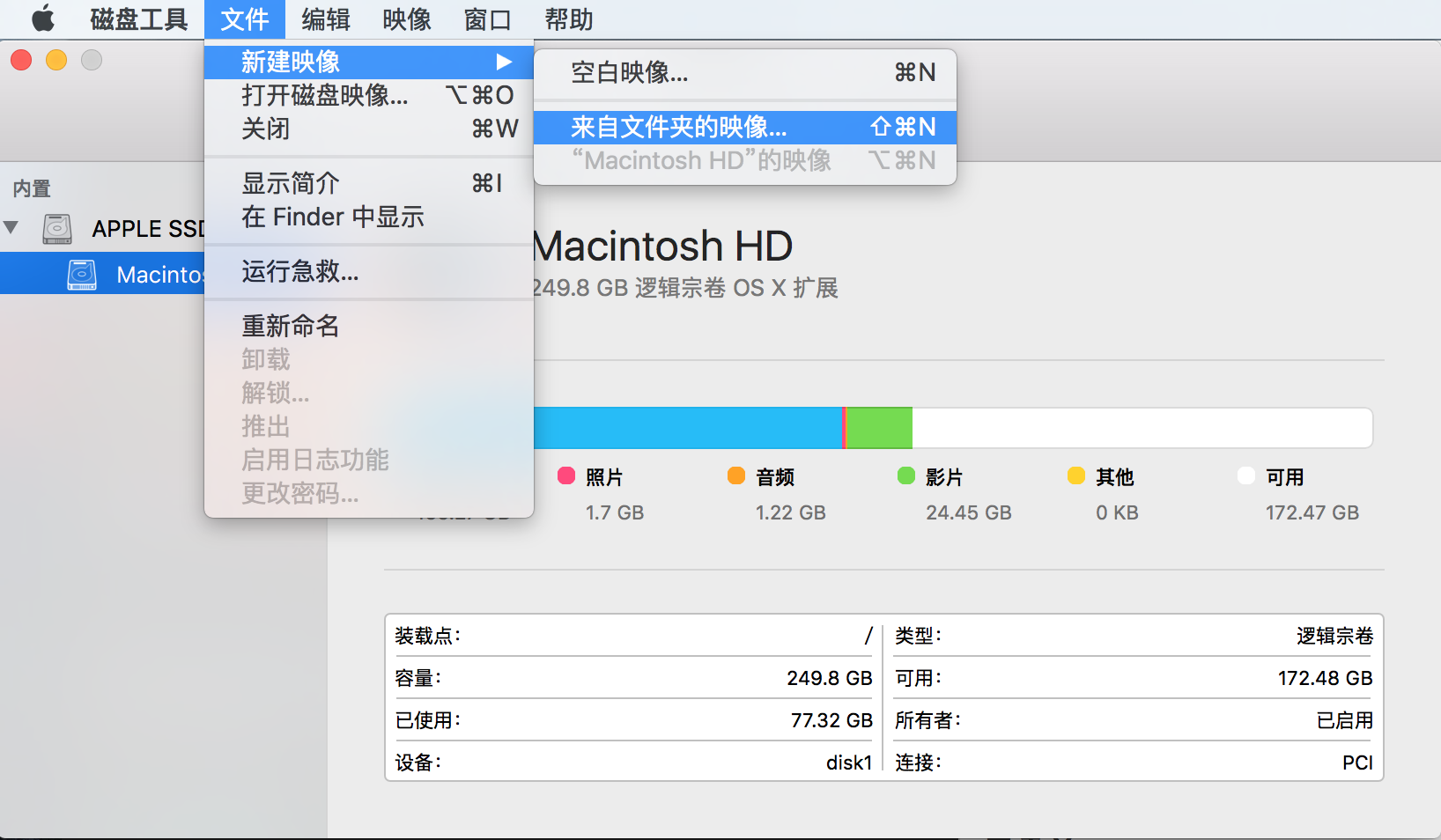Screen dimensions: 1441x840
Task: Open the 窗口 menu
Action: pos(488,19)
